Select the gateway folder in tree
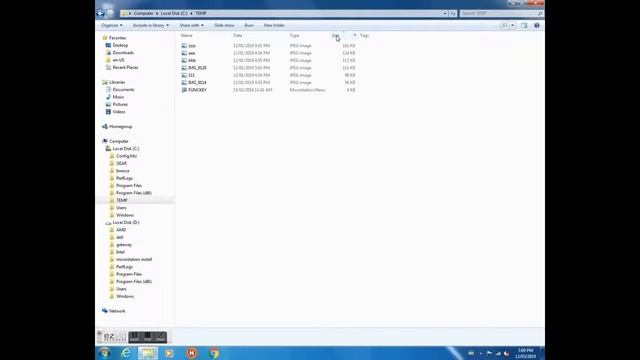The width and height of the screenshot is (640, 360). tap(124, 244)
